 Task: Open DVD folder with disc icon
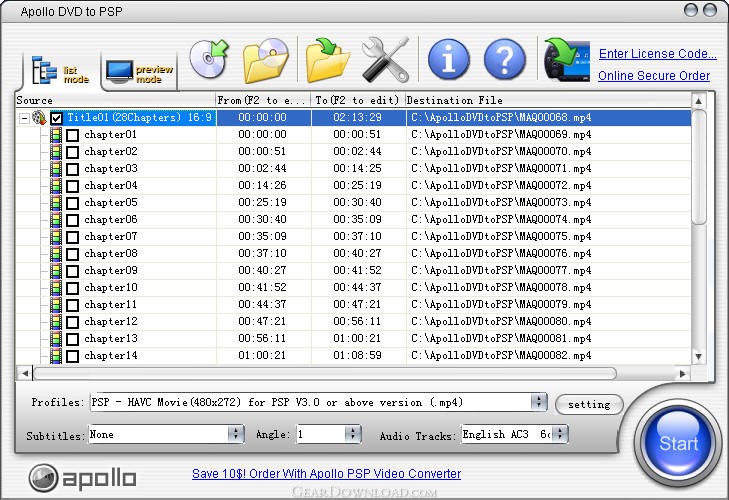pyautogui.click(x=265, y=60)
